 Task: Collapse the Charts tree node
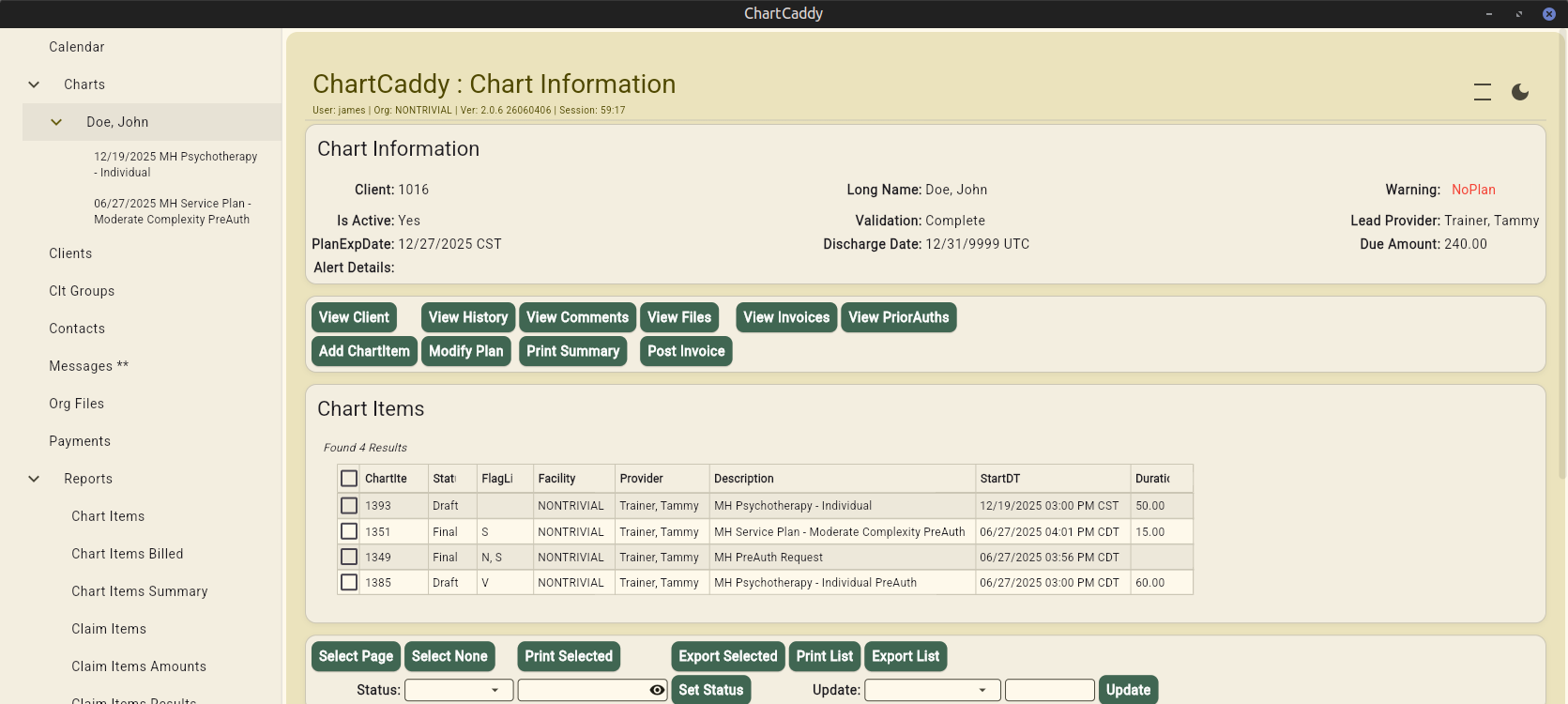[x=34, y=84]
